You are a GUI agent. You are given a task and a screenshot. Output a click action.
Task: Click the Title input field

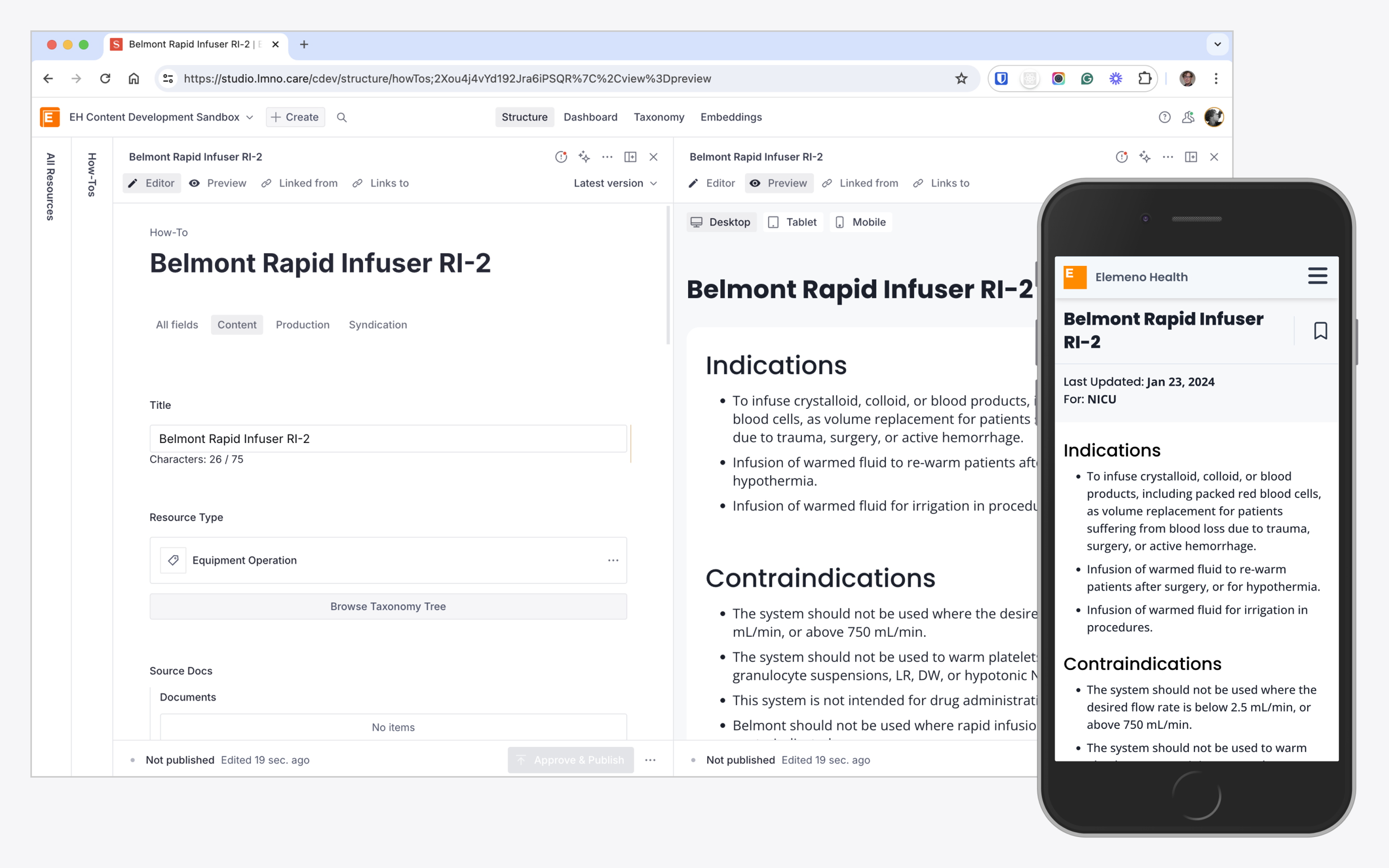(x=388, y=439)
